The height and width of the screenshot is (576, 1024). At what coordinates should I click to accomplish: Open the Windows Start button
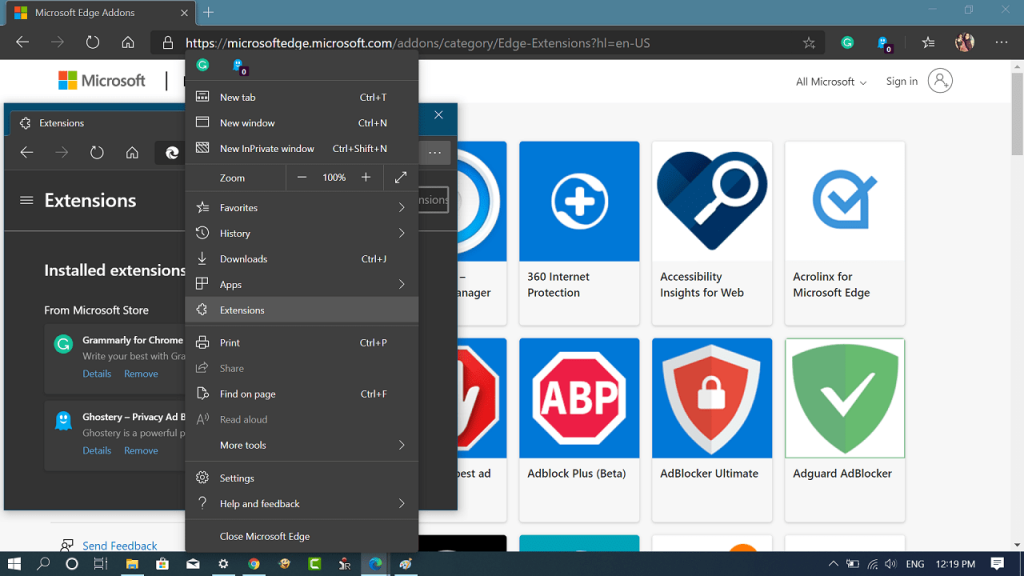(x=14, y=564)
